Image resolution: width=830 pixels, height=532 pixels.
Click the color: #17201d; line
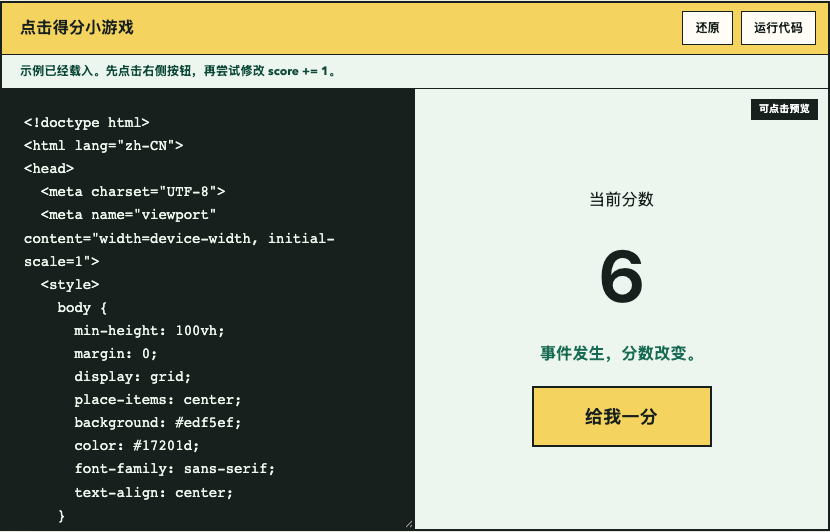point(137,446)
